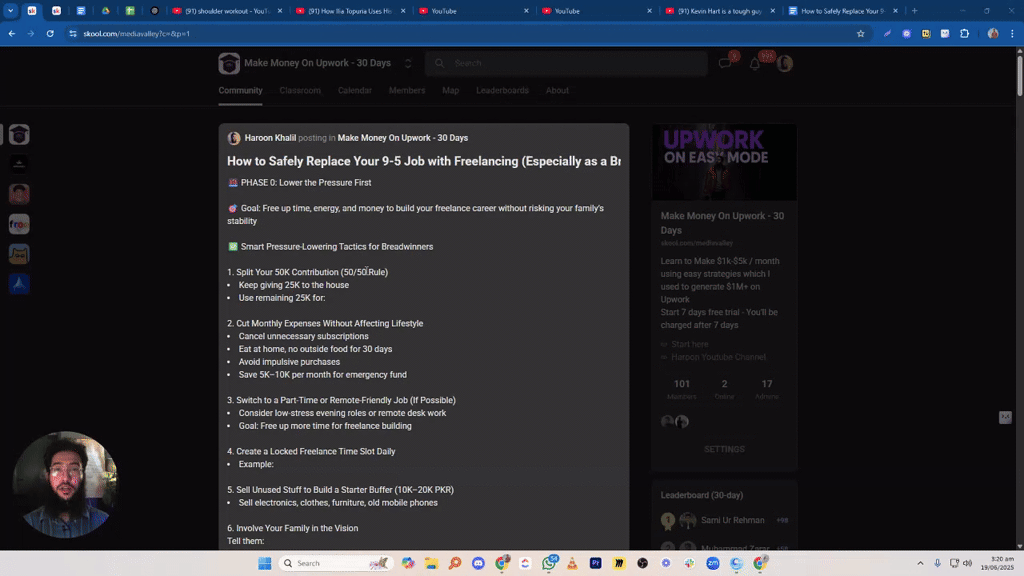Switch to the 'shoulder workout' YouTube tab
This screenshot has height=576, width=1024.
pos(226,11)
